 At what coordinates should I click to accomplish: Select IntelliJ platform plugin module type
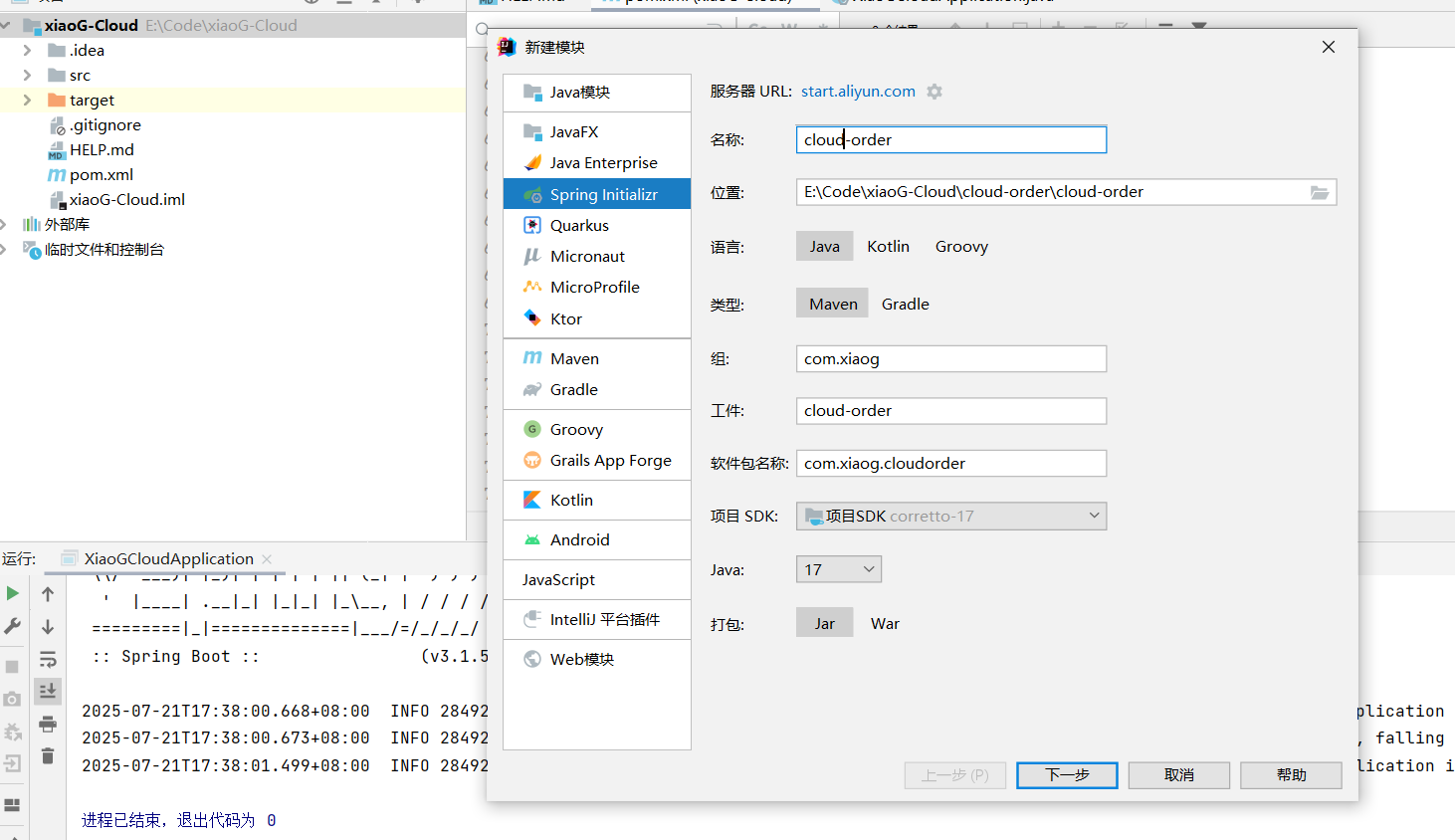click(x=597, y=619)
